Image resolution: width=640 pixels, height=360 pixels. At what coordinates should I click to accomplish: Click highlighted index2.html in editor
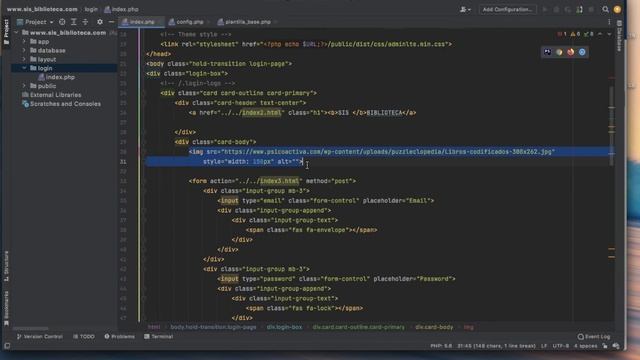261,113
